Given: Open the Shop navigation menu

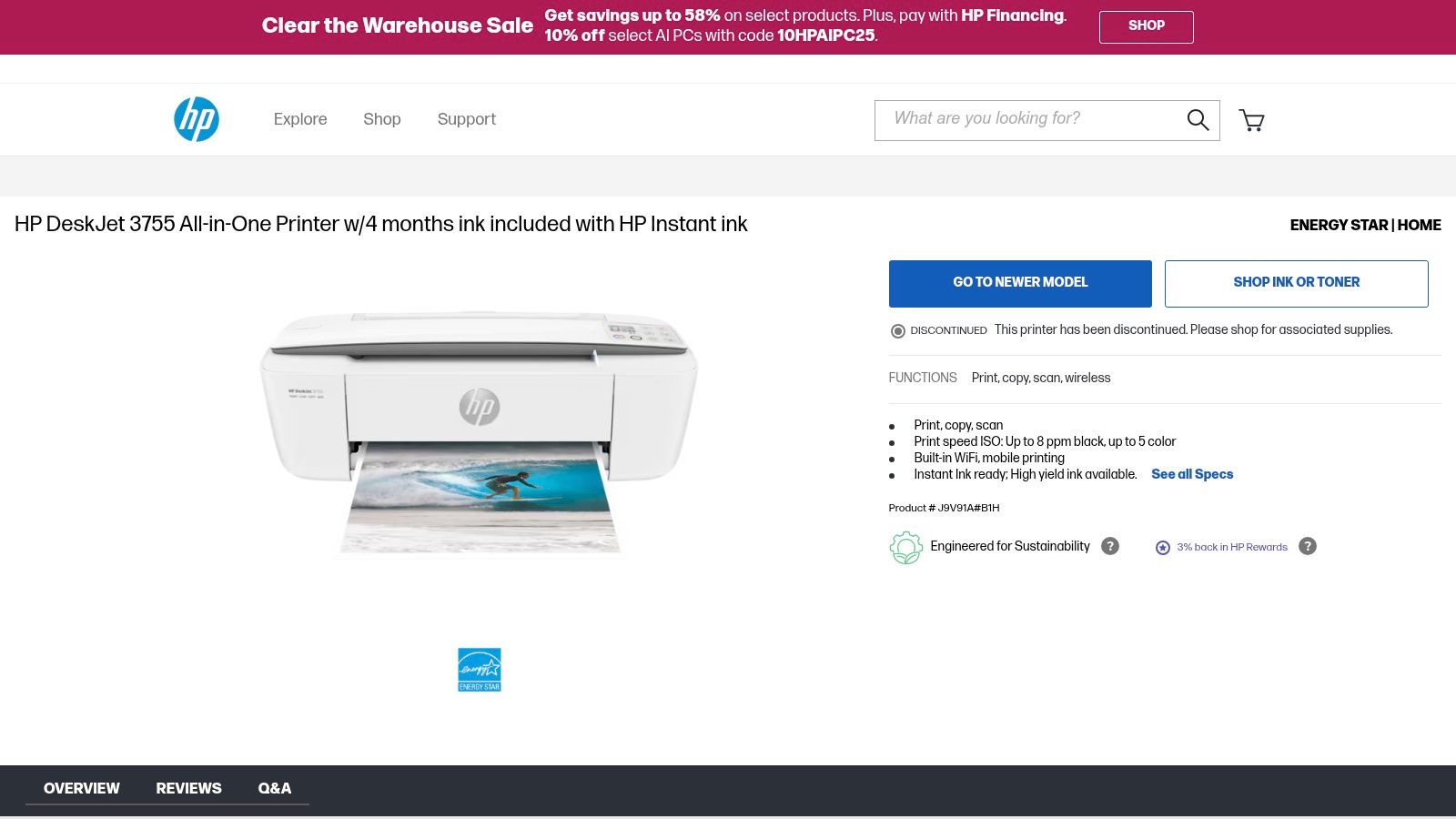Looking at the screenshot, I should 382,119.
